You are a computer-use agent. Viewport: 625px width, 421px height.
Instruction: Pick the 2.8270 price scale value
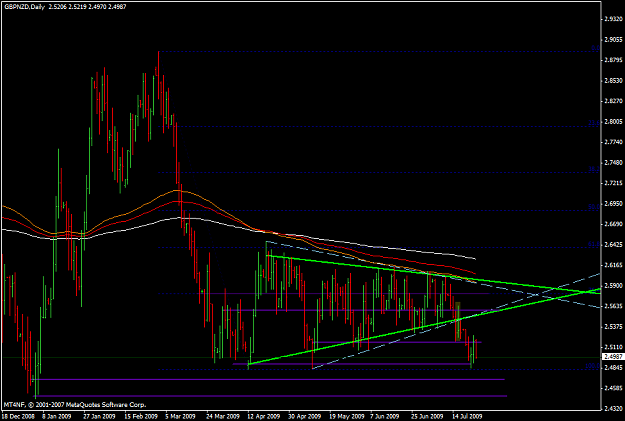pos(613,101)
